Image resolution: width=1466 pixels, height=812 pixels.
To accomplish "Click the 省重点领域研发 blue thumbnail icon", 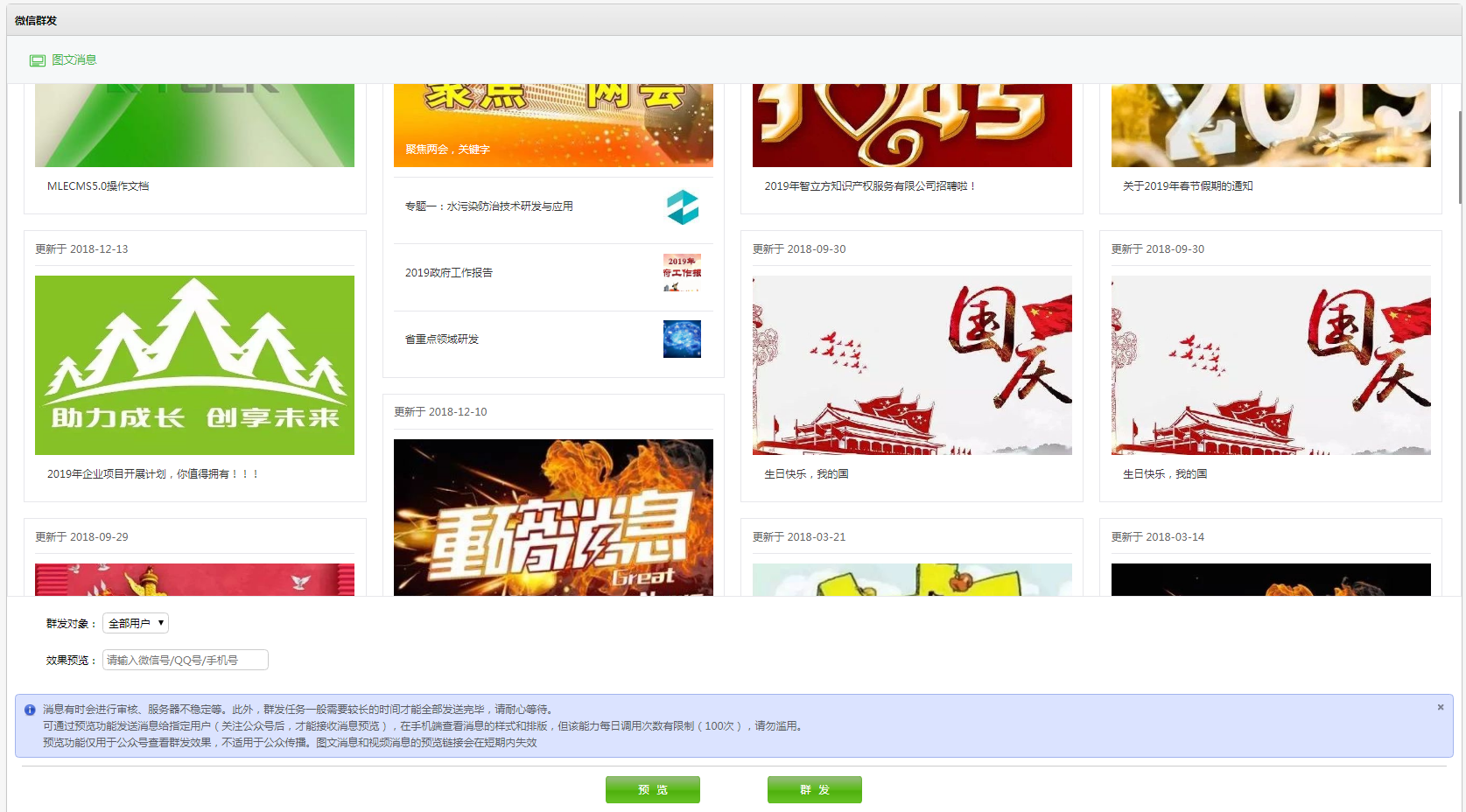I will coord(682,339).
